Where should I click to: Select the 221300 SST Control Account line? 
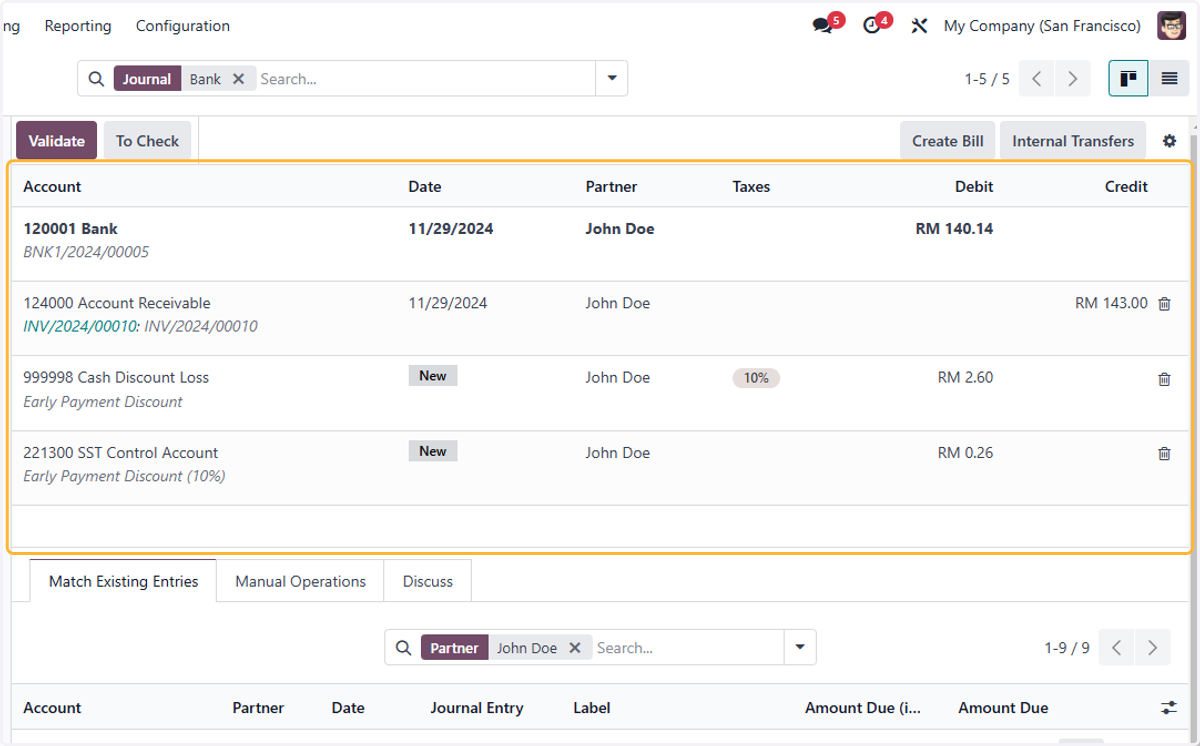click(x=600, y=468)
